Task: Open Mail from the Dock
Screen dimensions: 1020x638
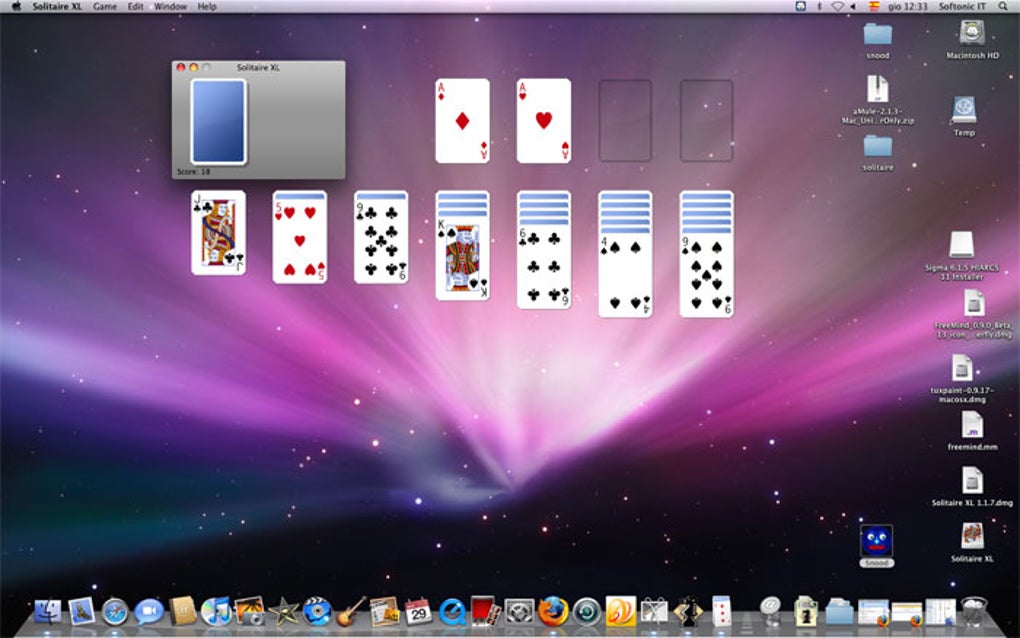Action: tap(81, 612)
